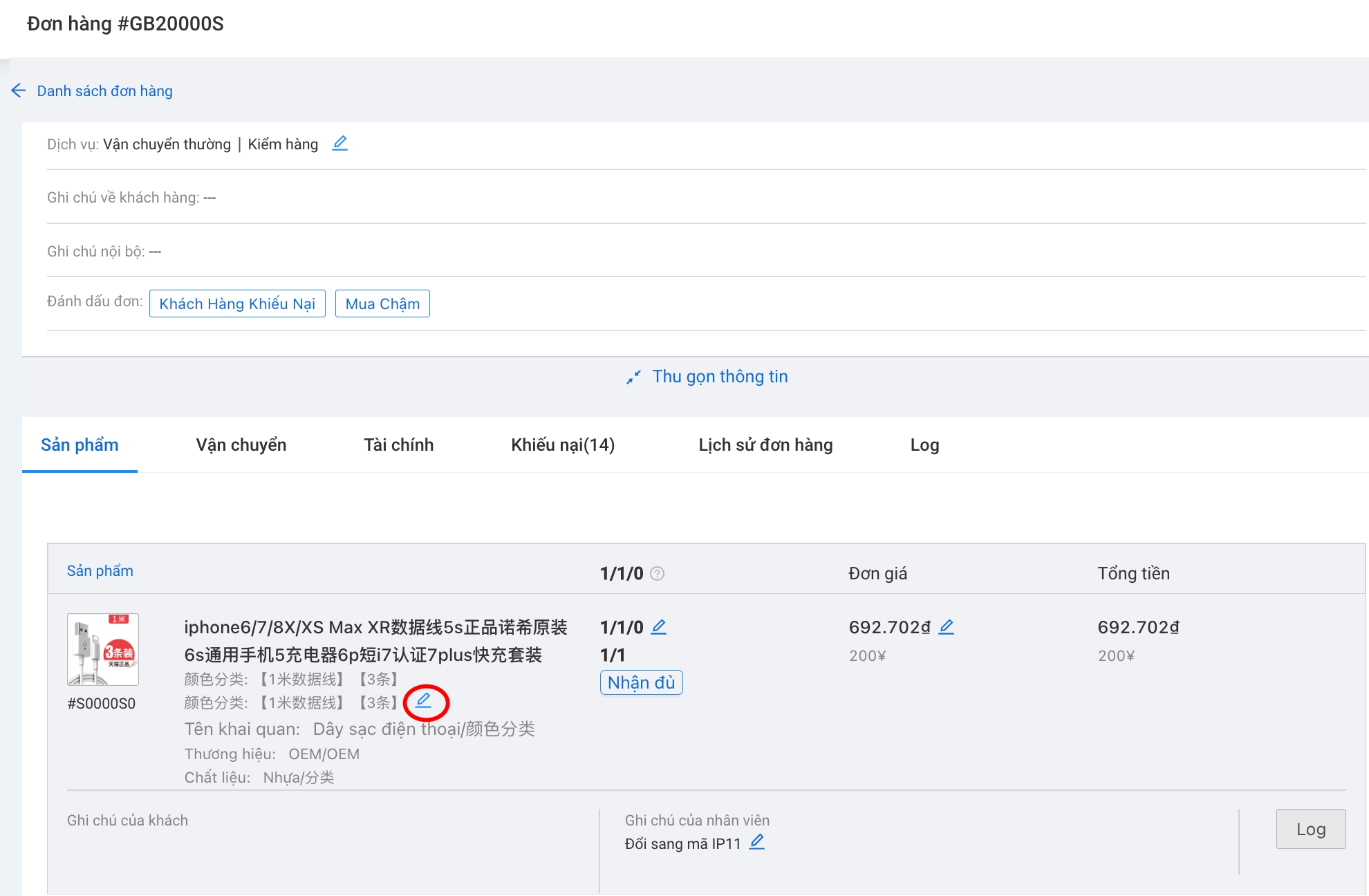Click the gray Log button

click(x=1310, y=829)
